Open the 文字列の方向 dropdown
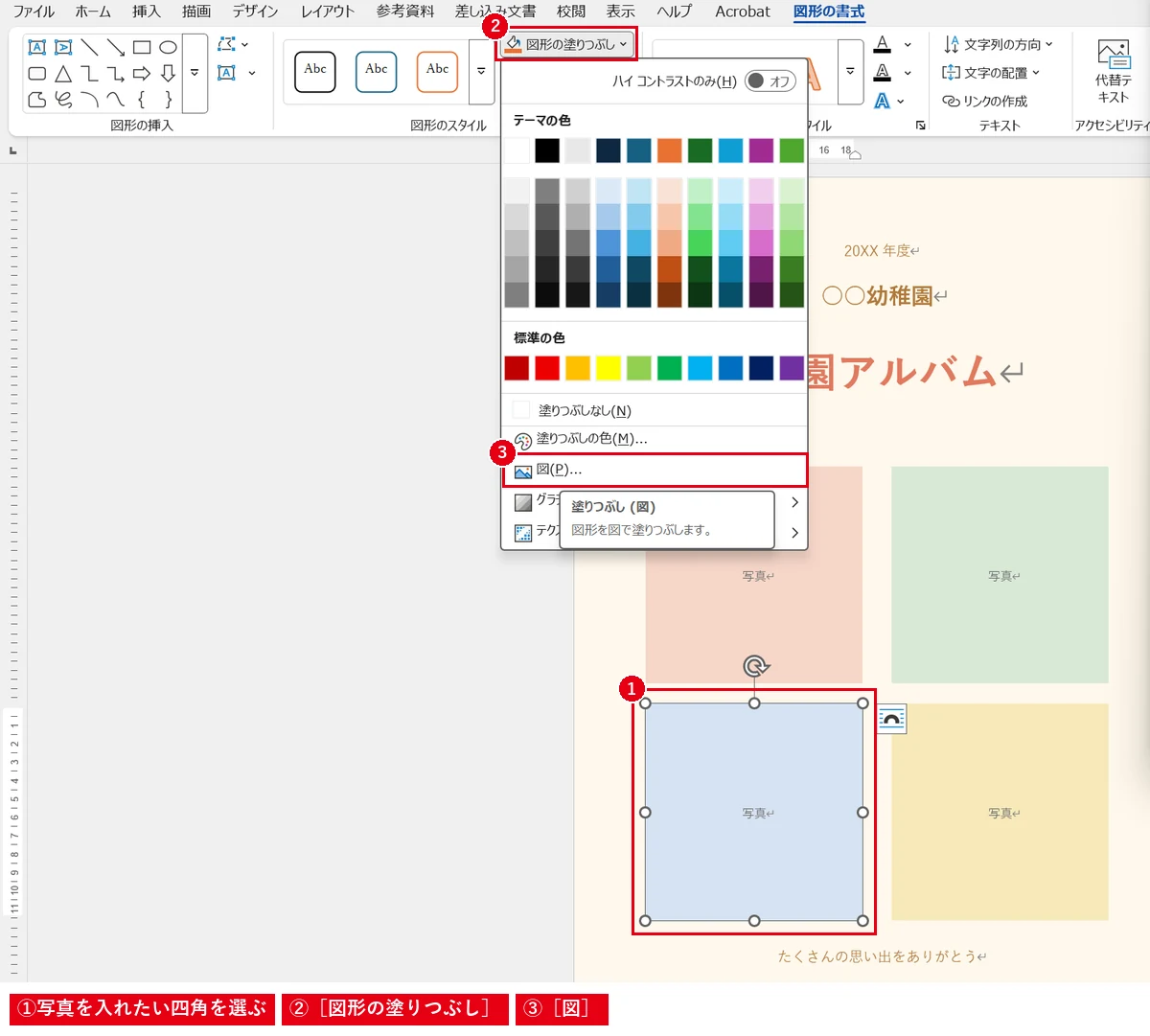Viewport: 1150px width, 1036px height. (998, 44)
